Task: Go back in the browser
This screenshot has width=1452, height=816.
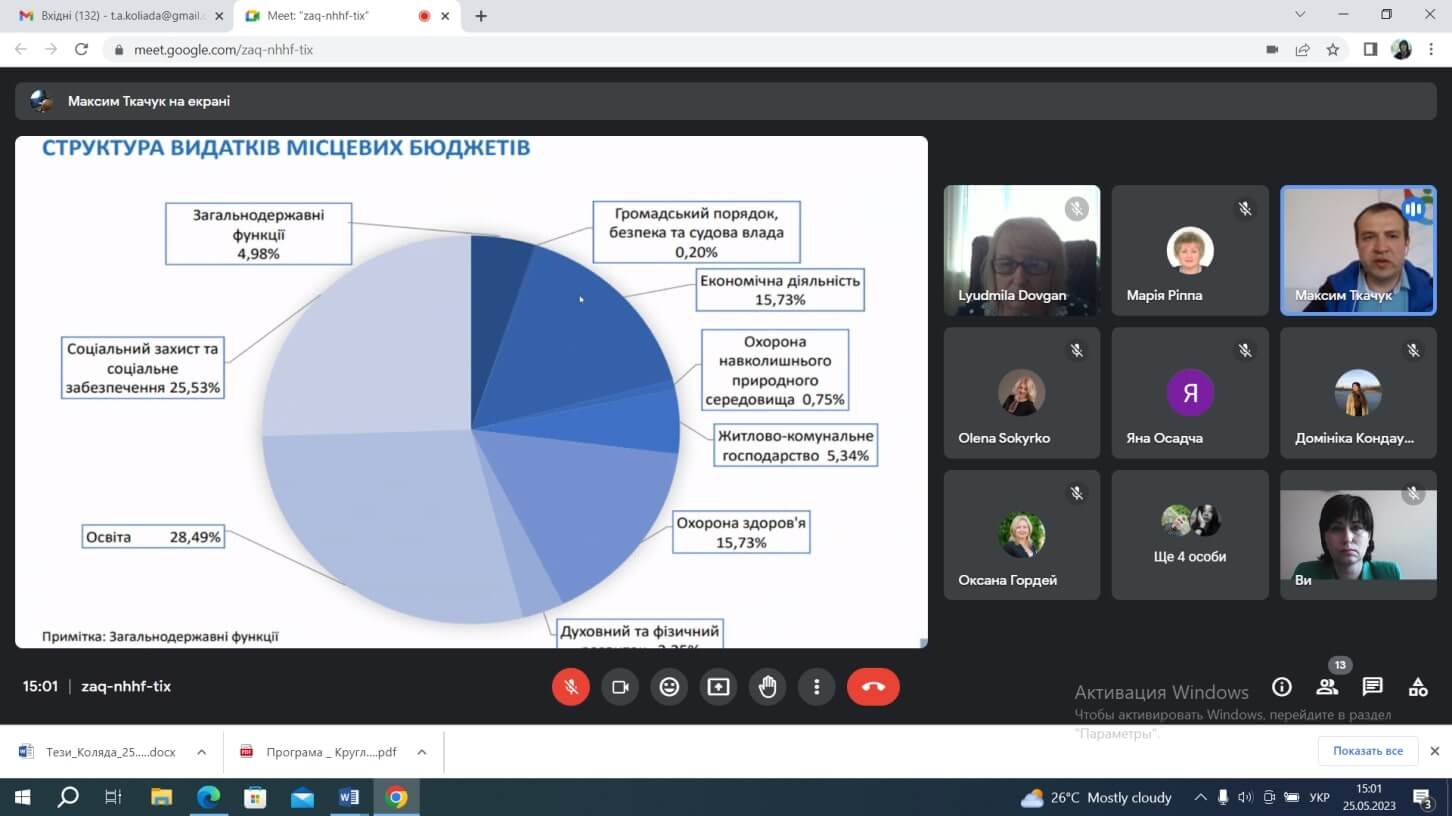Action: (x=21, y=49)
